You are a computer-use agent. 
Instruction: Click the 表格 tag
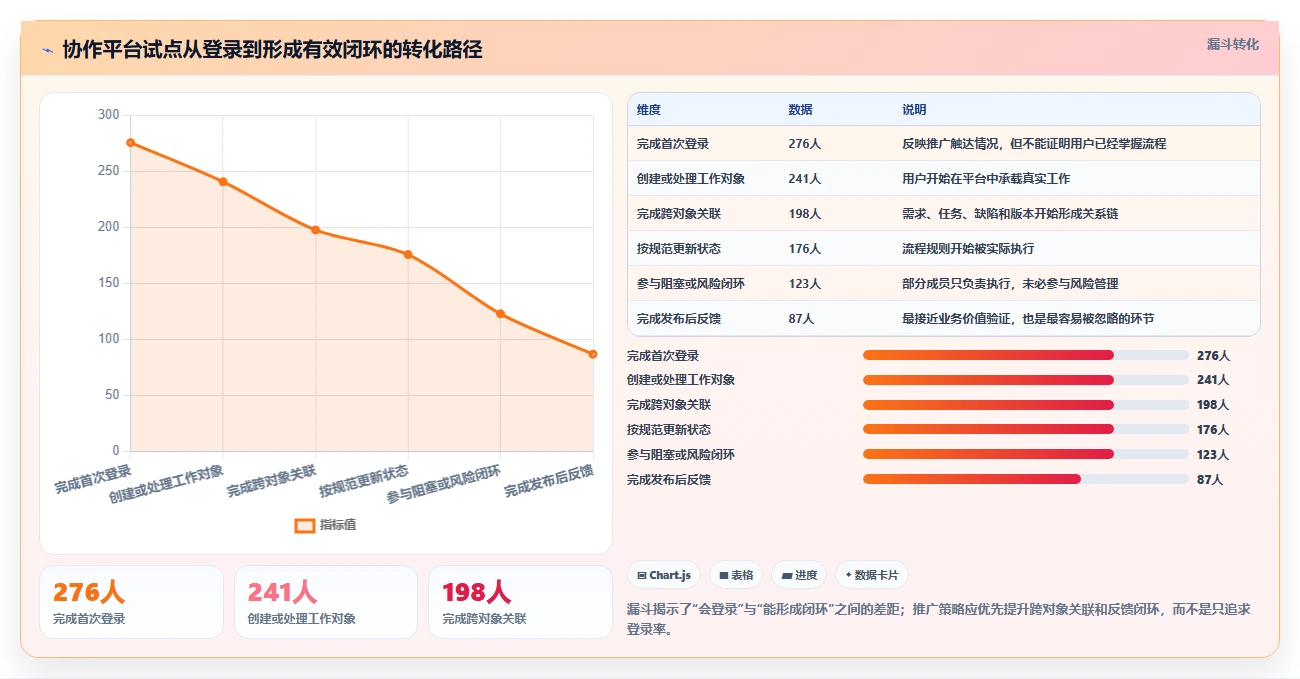click(736, 575)
